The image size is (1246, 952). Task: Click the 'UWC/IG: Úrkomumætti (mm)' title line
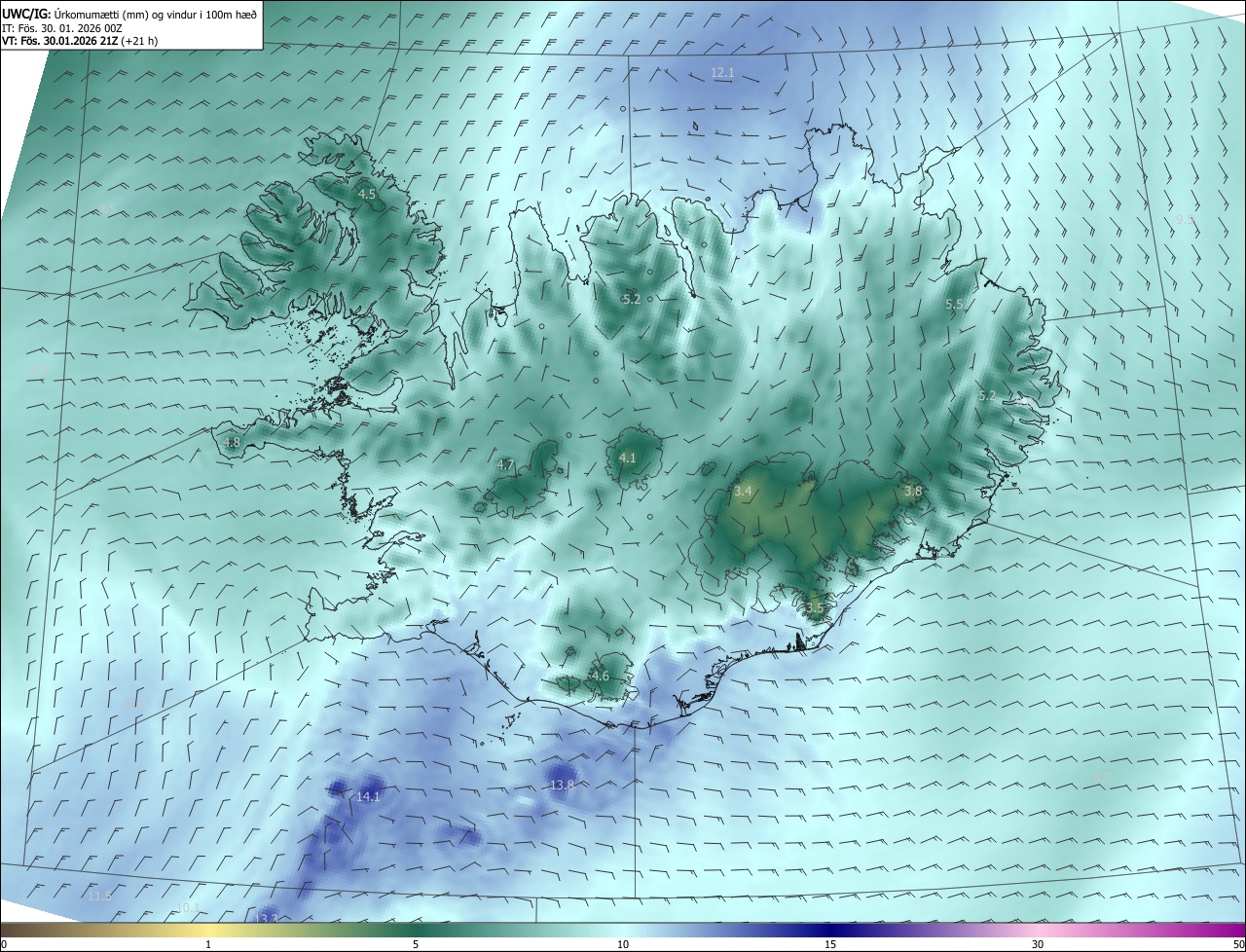click(x=129, y=14)
